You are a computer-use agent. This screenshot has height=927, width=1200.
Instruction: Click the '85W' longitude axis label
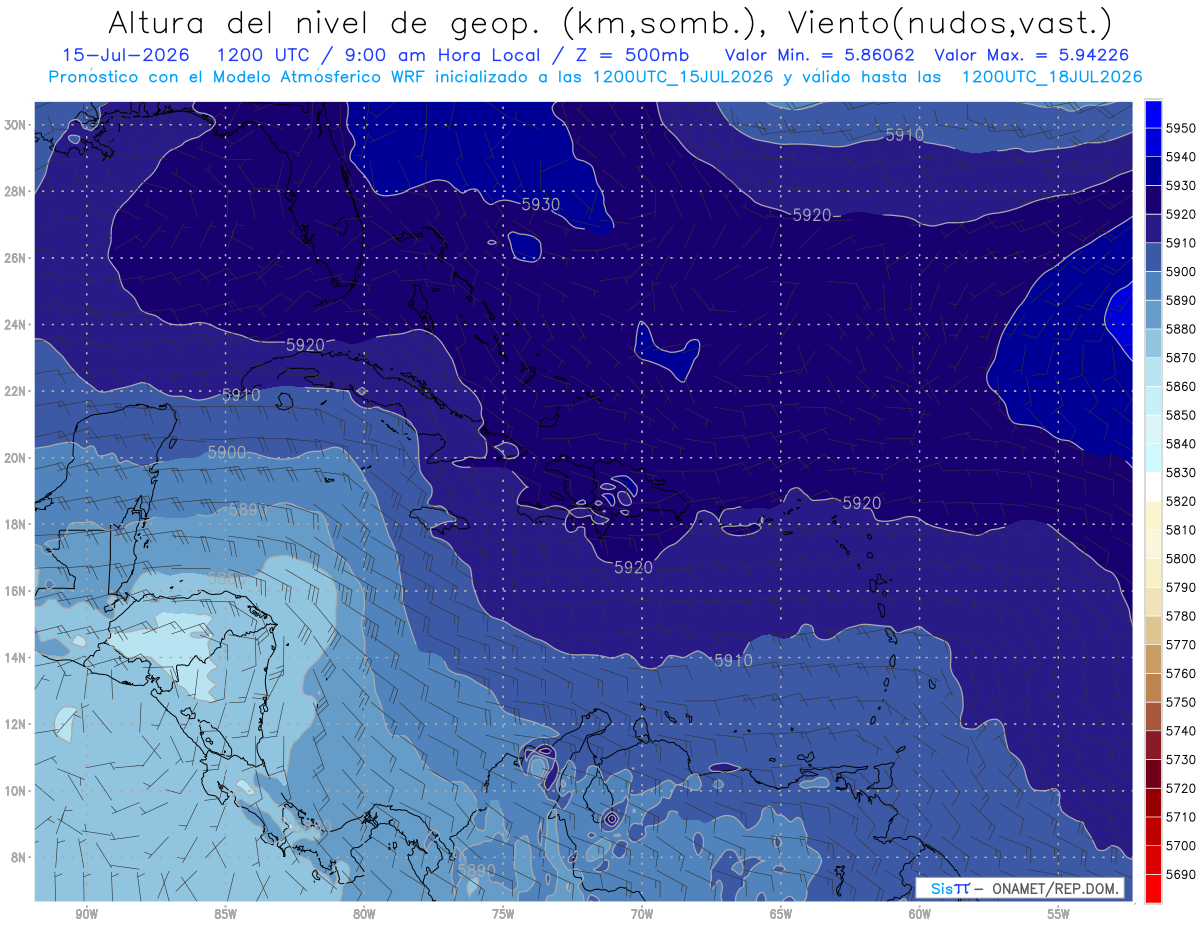tap(225, 914)
